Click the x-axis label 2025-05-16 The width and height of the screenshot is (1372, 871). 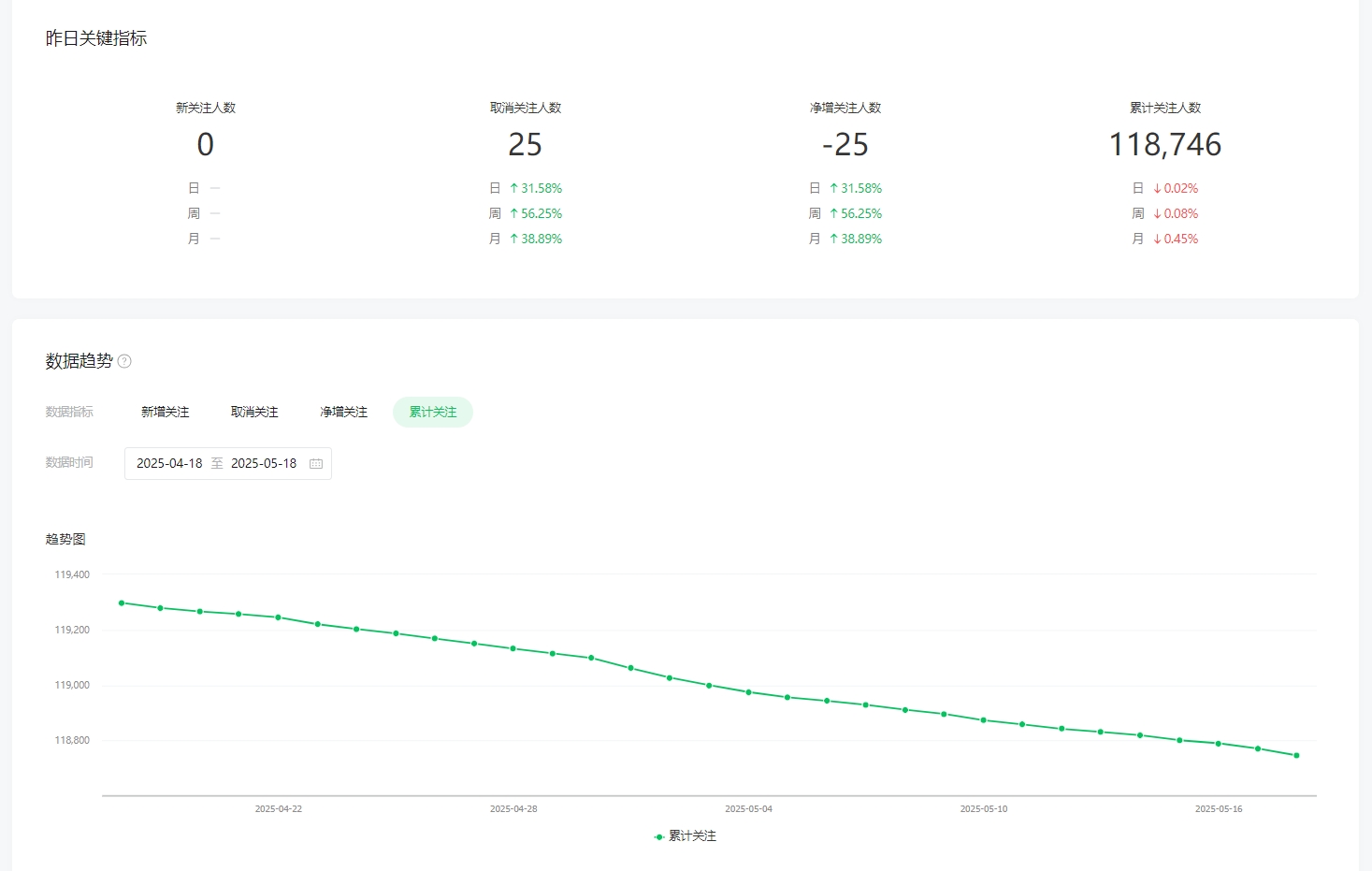coord(1219,809)
